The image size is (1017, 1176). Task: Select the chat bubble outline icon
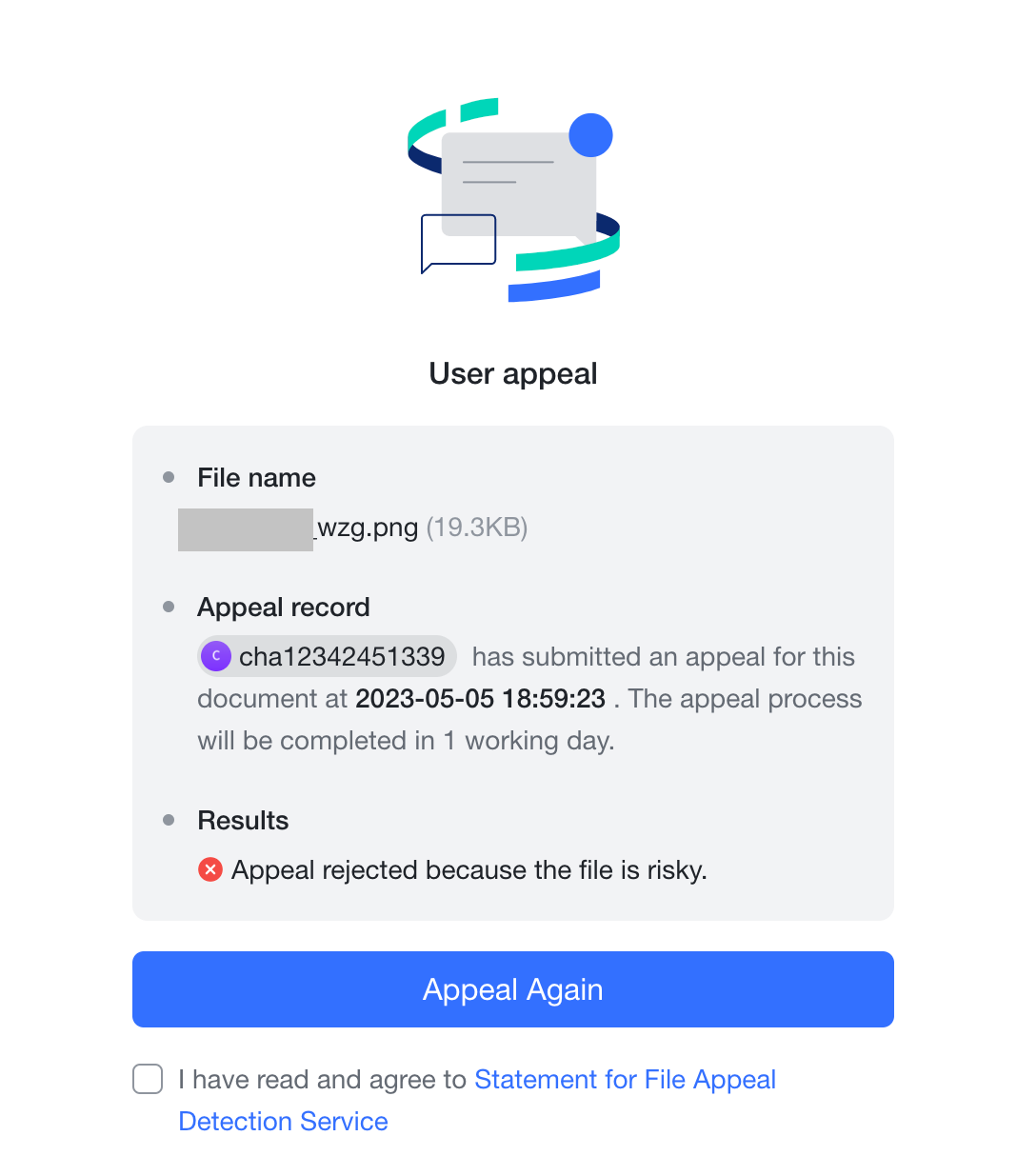pyautogui.click(x=458, y=242)
